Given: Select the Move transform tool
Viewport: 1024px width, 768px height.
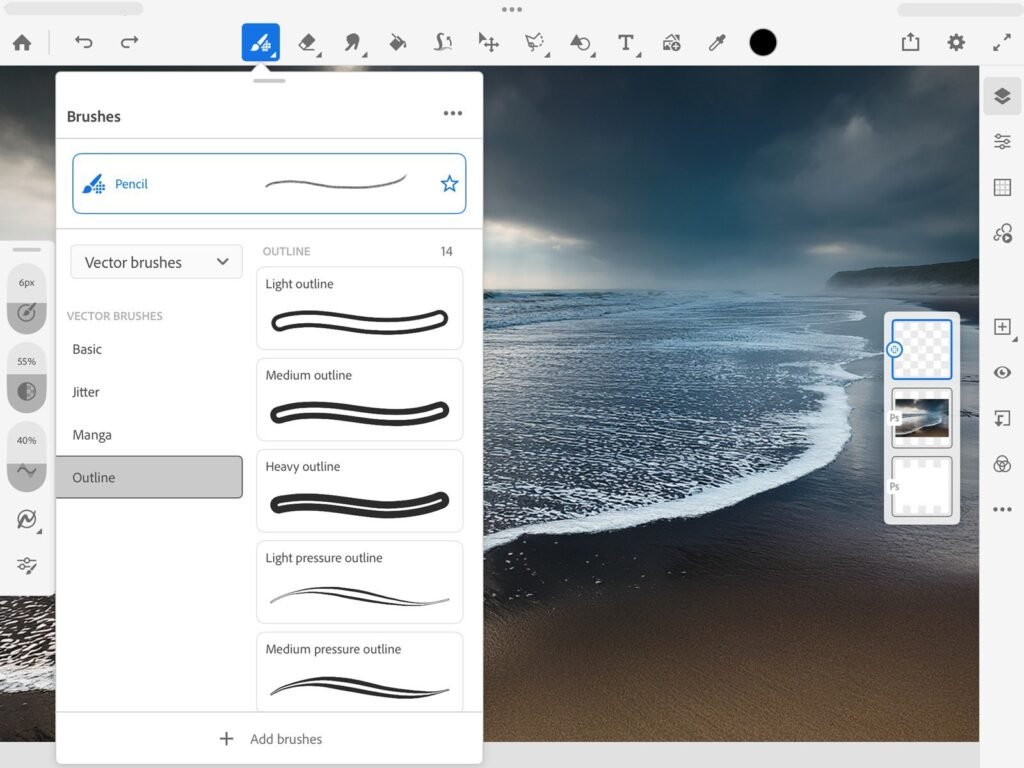Looking at the screenshot, I should point(488,43).
